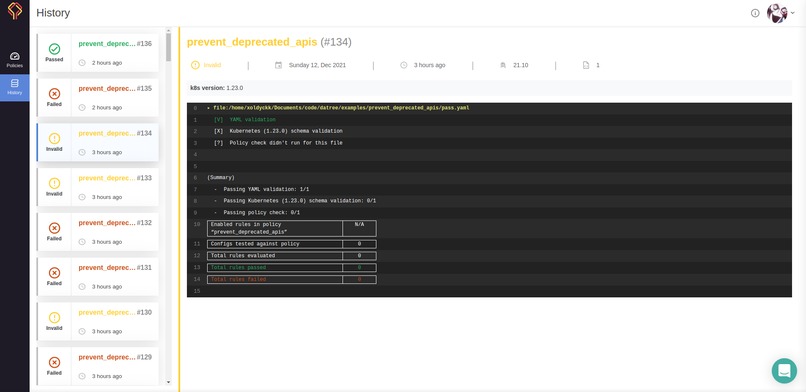Image resolution: width=806 pixels, height=392 pixels.
Task: Open the user avatar menu
Action: click(780, 13)
